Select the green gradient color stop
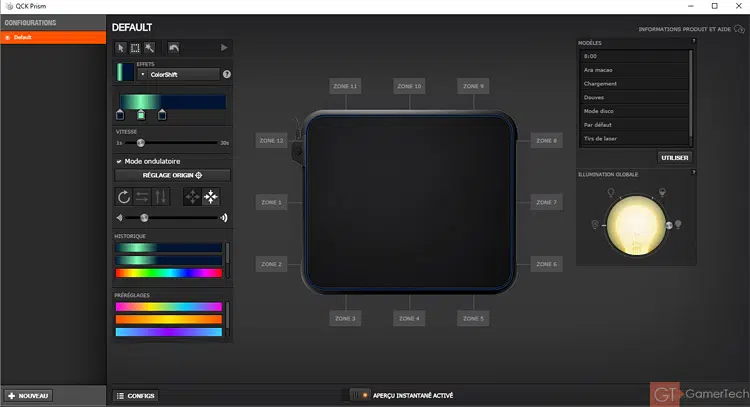 [141, 115]
